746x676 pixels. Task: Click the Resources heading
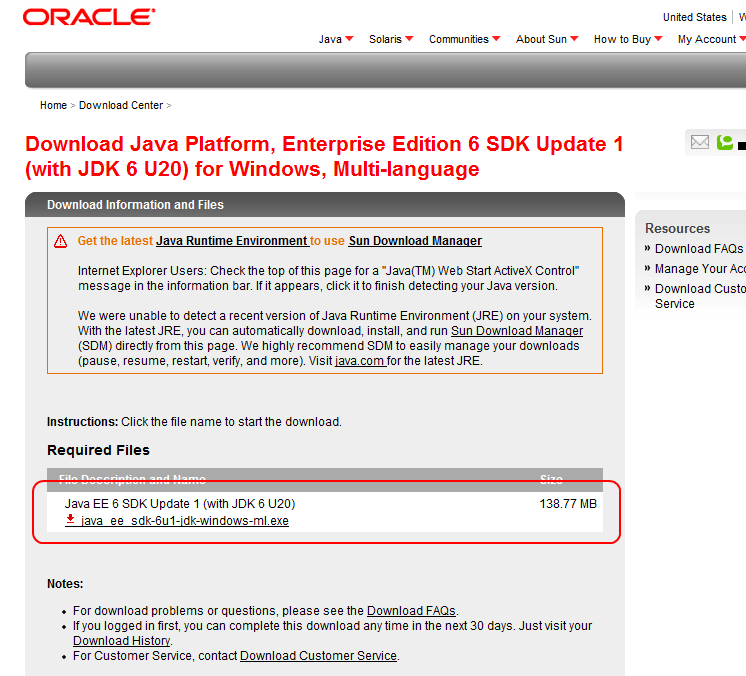pos(677,228)
